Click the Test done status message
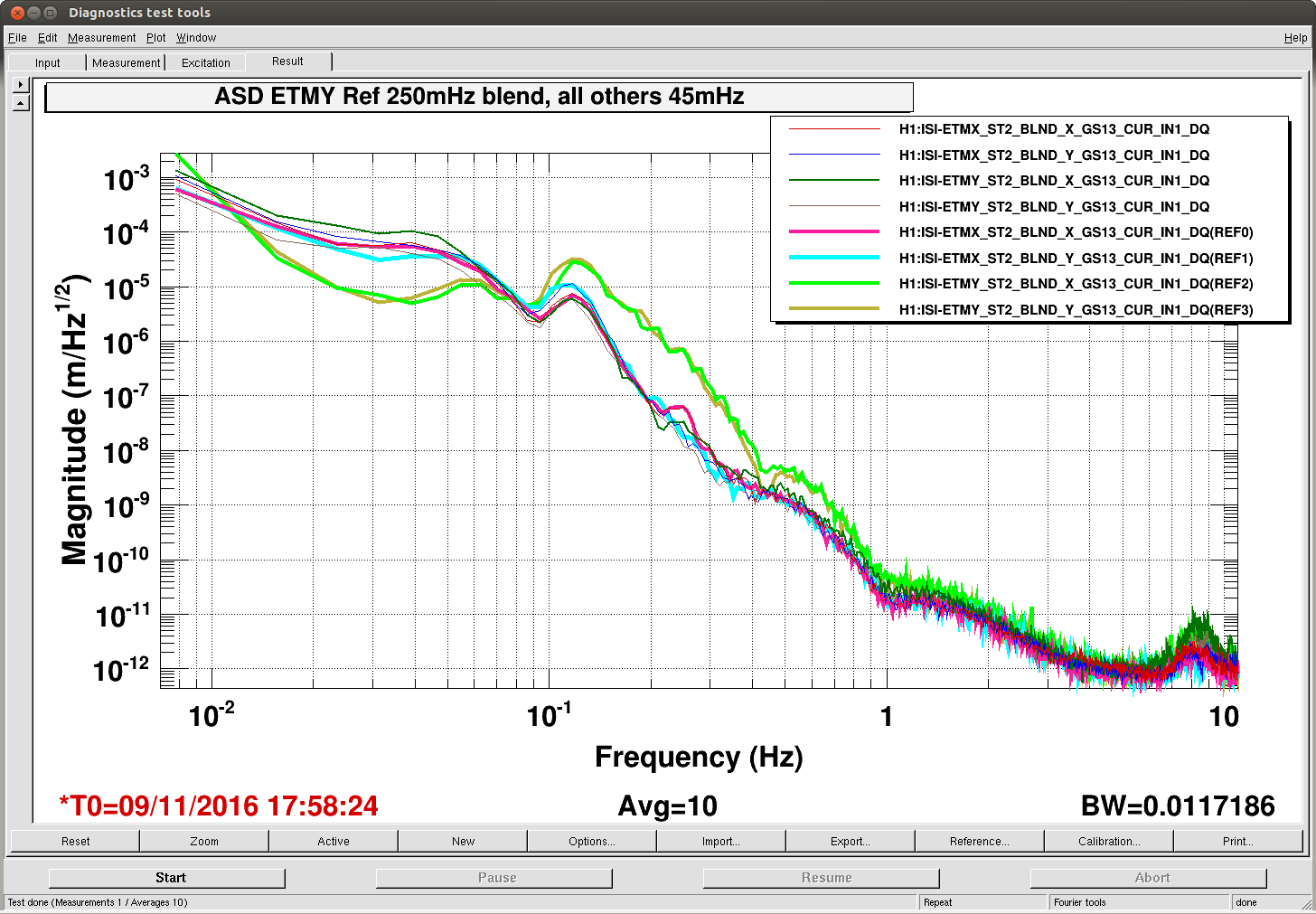 (98, 902)
